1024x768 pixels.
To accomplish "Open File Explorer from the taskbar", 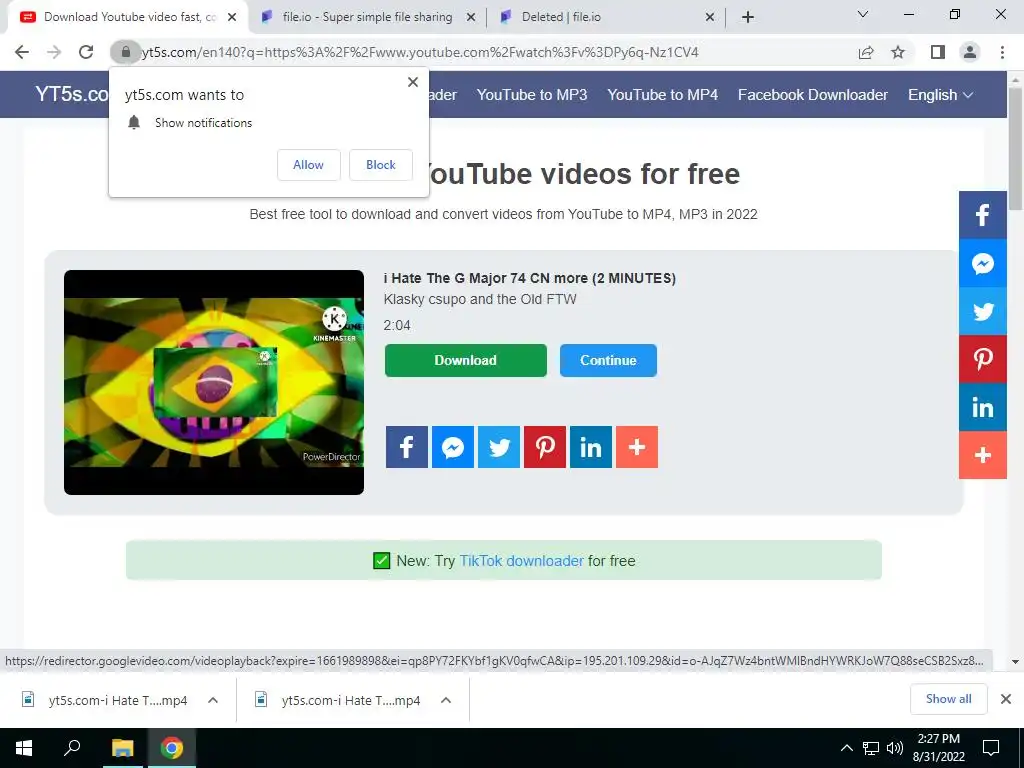I will click(122, 748).
